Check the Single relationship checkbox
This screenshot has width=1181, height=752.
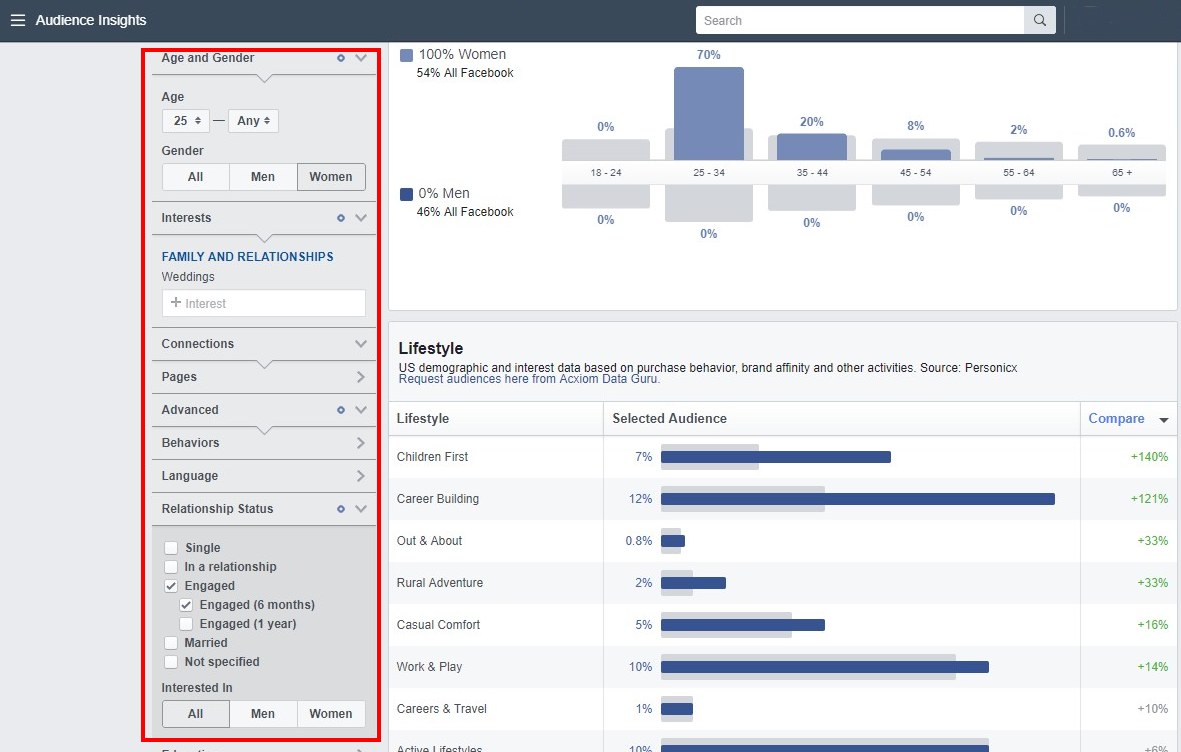(x=170, y=547)
